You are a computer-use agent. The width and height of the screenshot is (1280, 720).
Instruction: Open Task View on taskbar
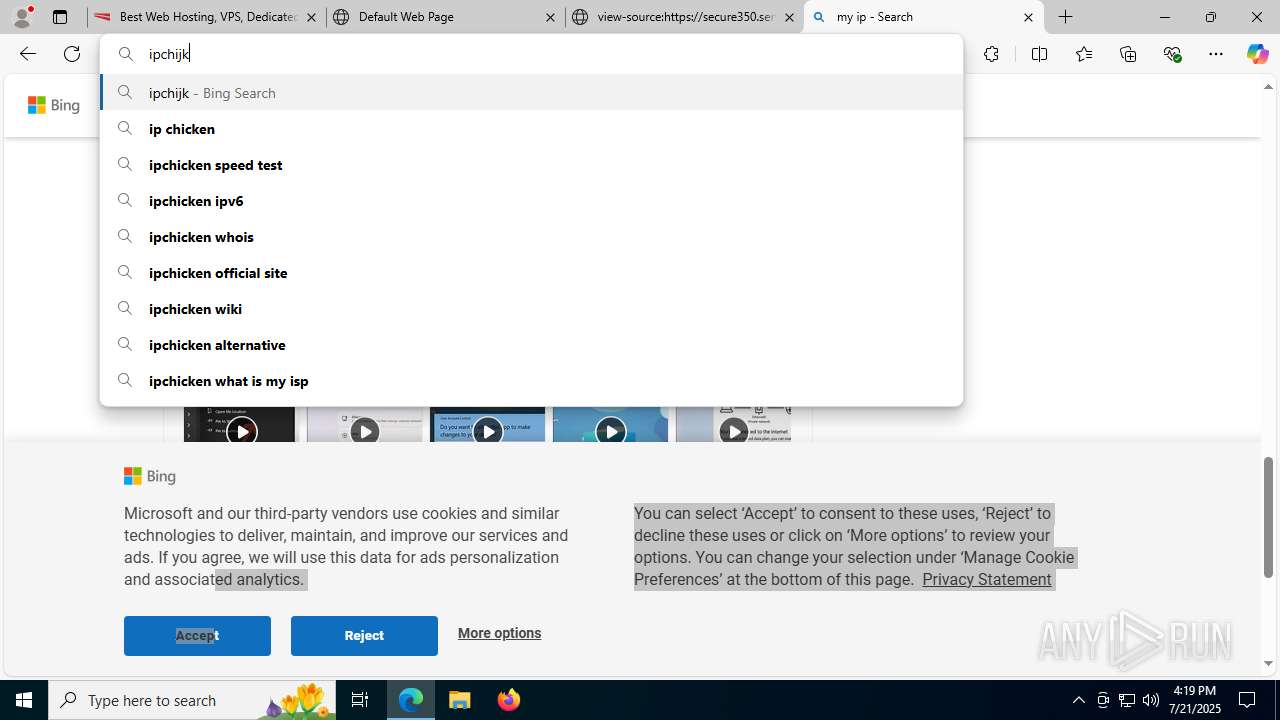360,700
